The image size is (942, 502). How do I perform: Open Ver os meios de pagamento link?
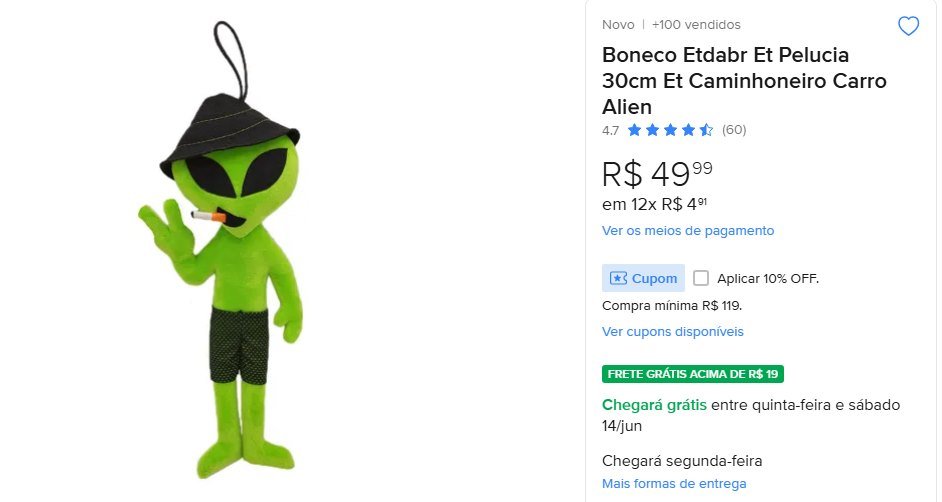coord(688,231)
